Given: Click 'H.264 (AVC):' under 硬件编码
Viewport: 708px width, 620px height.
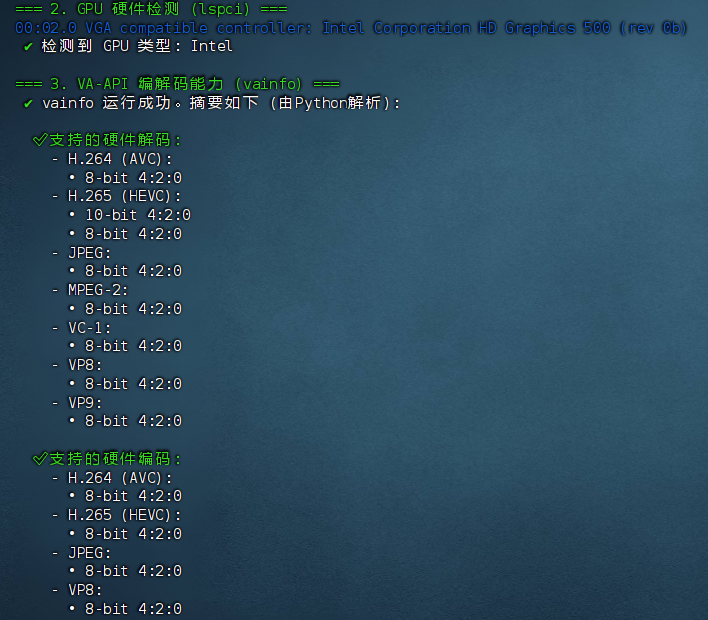Looking at the screenshot, I should click(120, 478).
